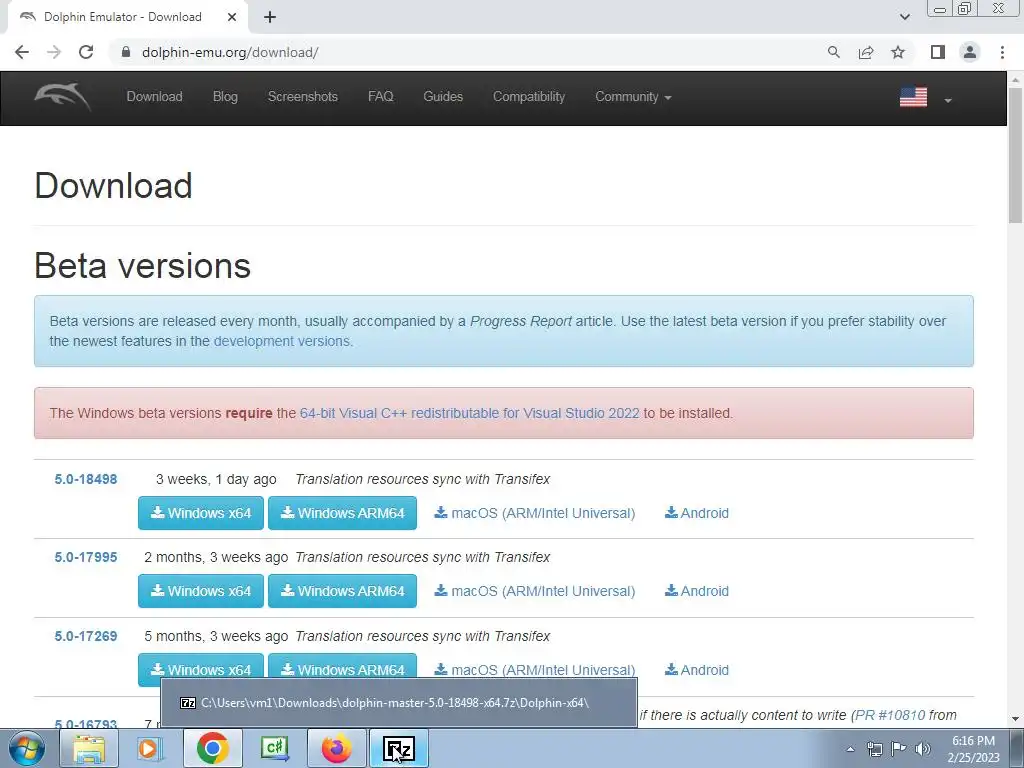Open version 5.0-17995 link
Screen dimensions: 1024x768
[86, 558]
